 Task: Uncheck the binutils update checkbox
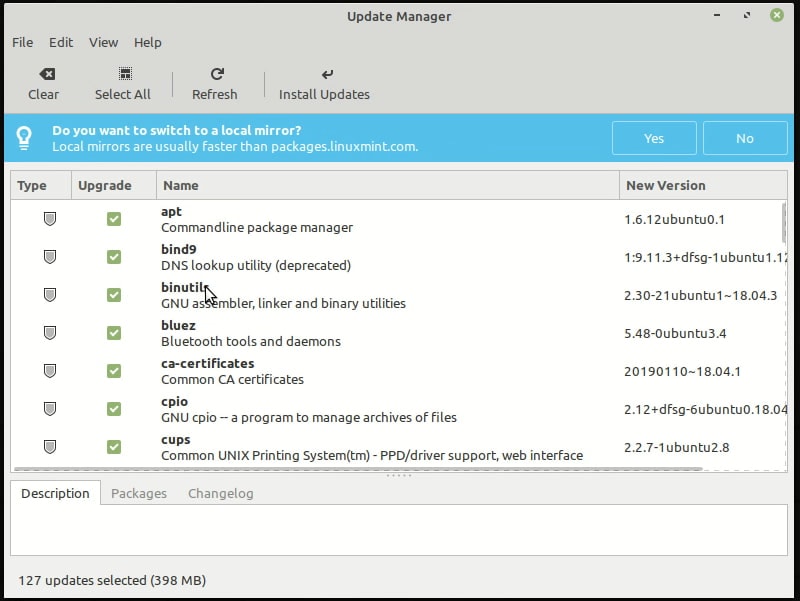[x=113, y=294]
